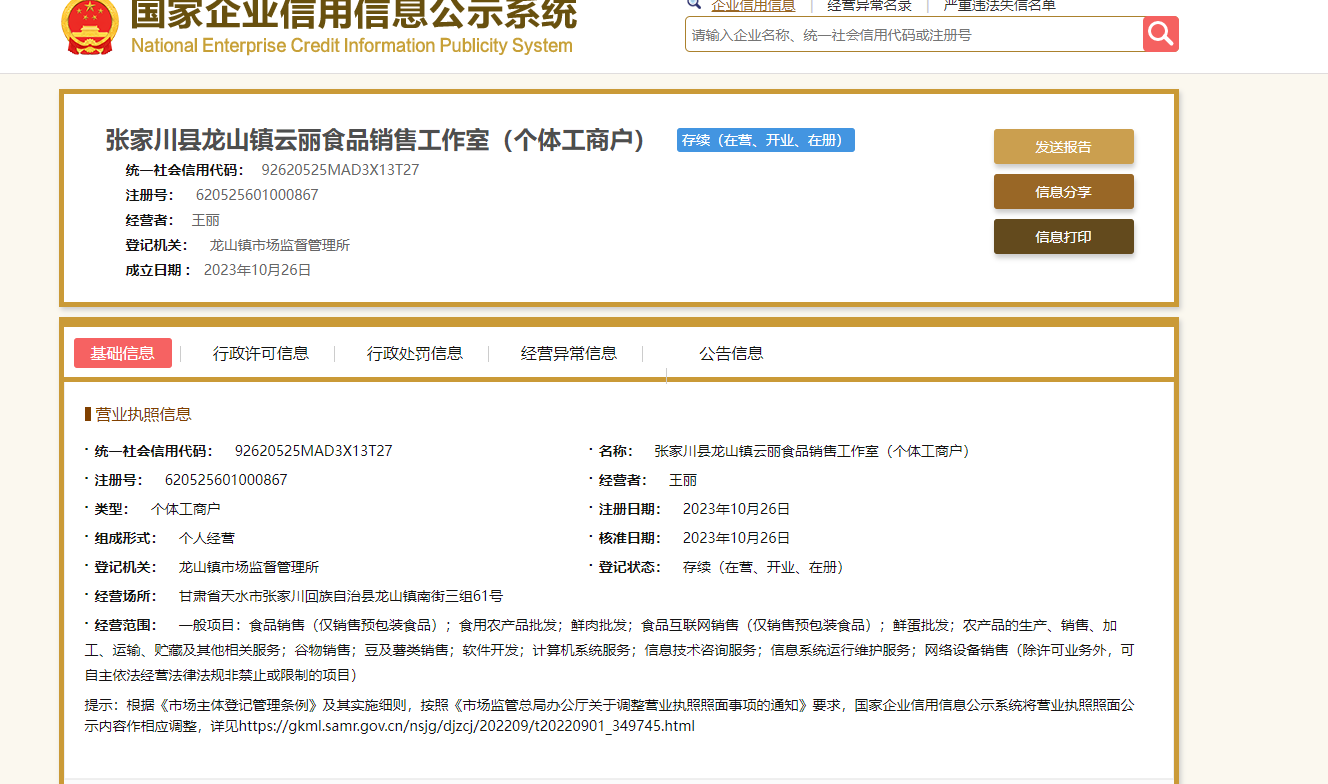Click 登记机关 value in header card
The image size is (1328, 784).
click(x=279, y=245)
